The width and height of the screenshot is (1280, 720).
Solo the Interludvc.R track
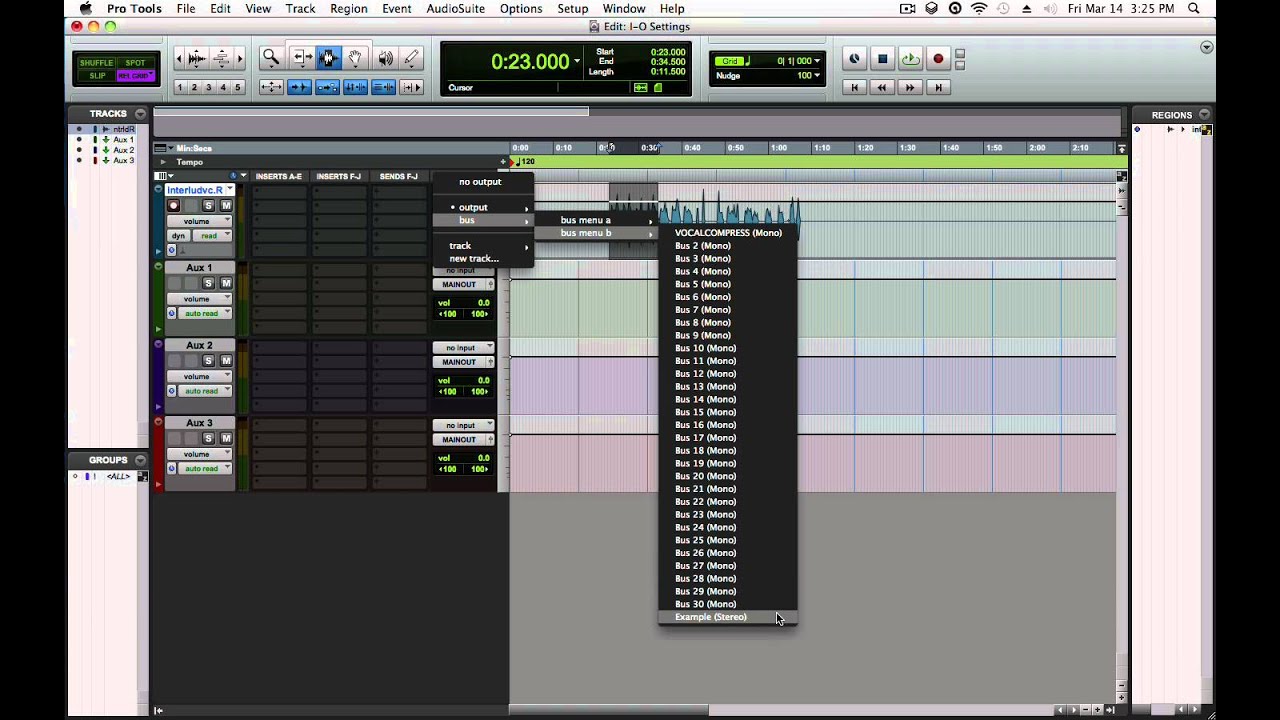[x=209, y=205]
